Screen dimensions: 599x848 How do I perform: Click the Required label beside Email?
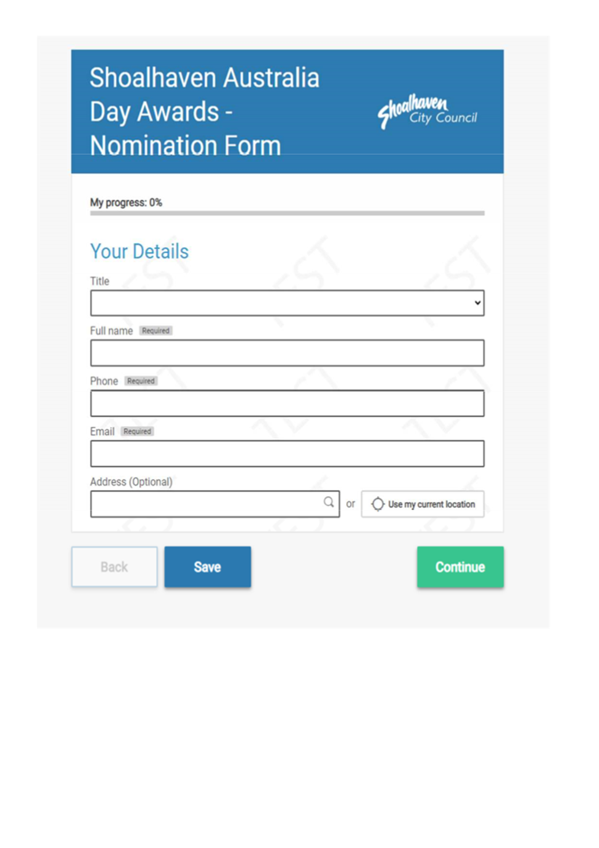pyautogui.click(x=136, y=431)
